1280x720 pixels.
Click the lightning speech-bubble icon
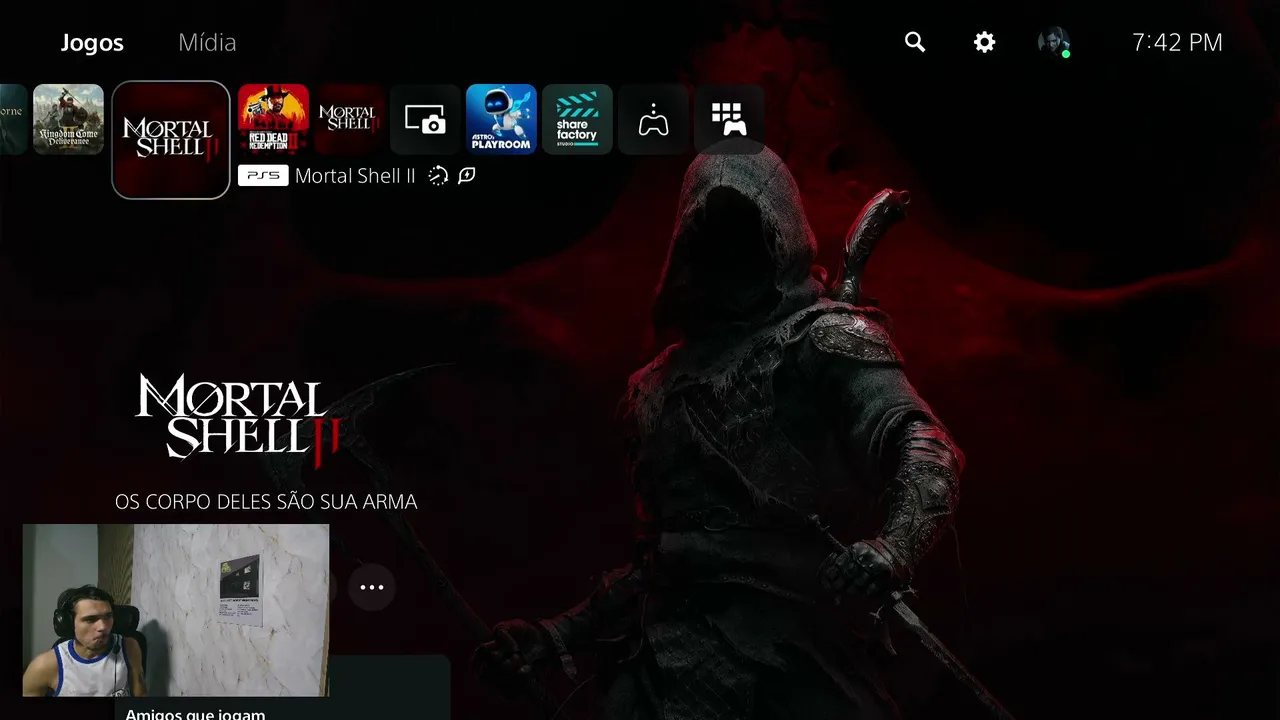tap(466, 176)
